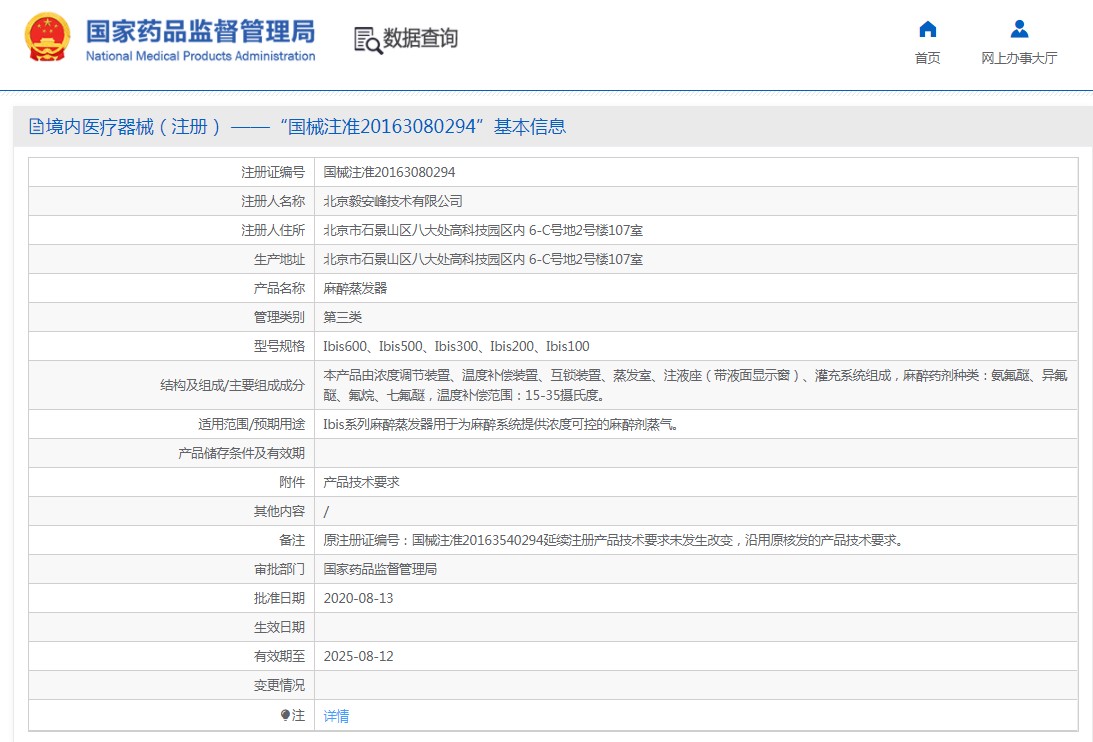1093x742 pixels.
Task: Open the 详情 details link
Action: [337, 716]
